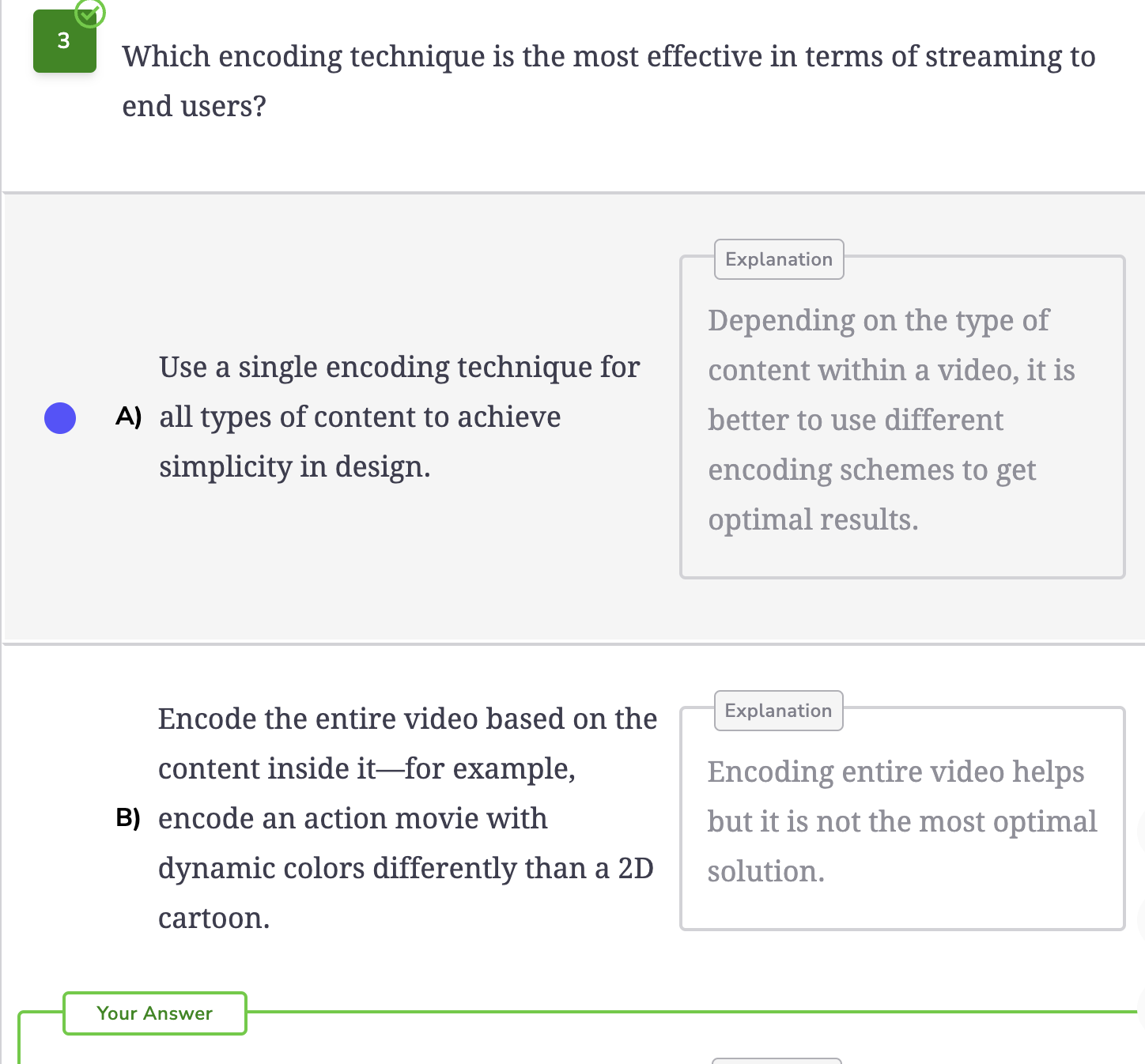Click explanation text "Depending on the type of"
1145x1064 pixels.
879,320
